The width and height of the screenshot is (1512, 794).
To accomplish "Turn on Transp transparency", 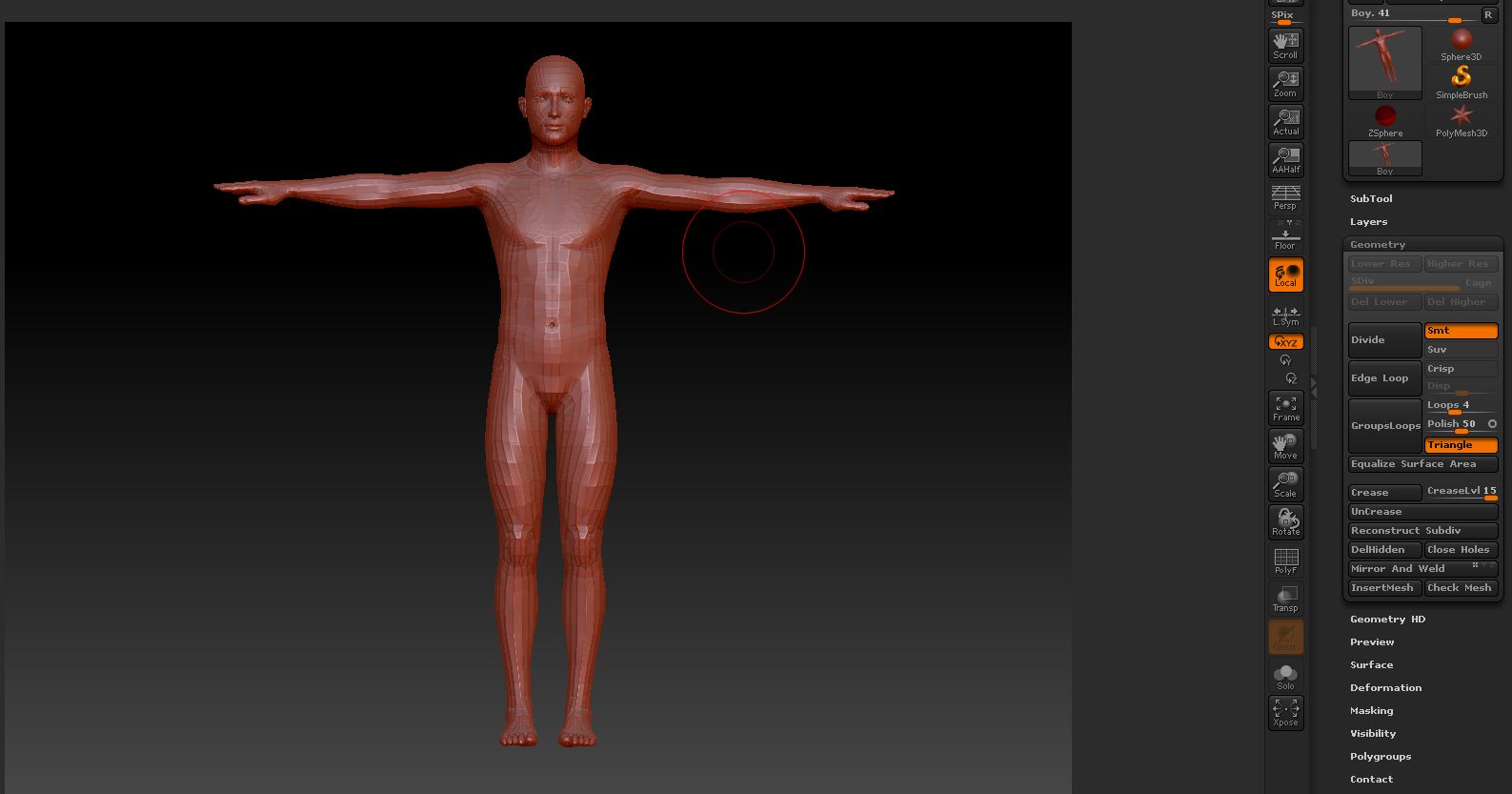I will pyautogui.click(x=1285, y=599).
